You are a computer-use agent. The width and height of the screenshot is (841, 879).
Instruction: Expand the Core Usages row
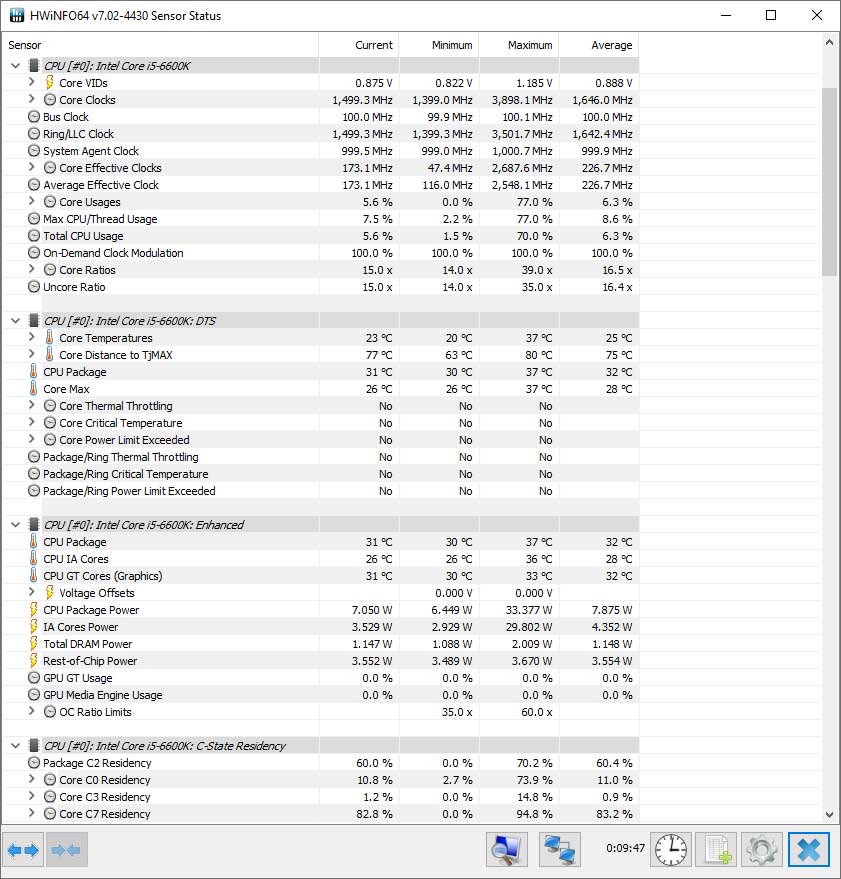point(31,201)
